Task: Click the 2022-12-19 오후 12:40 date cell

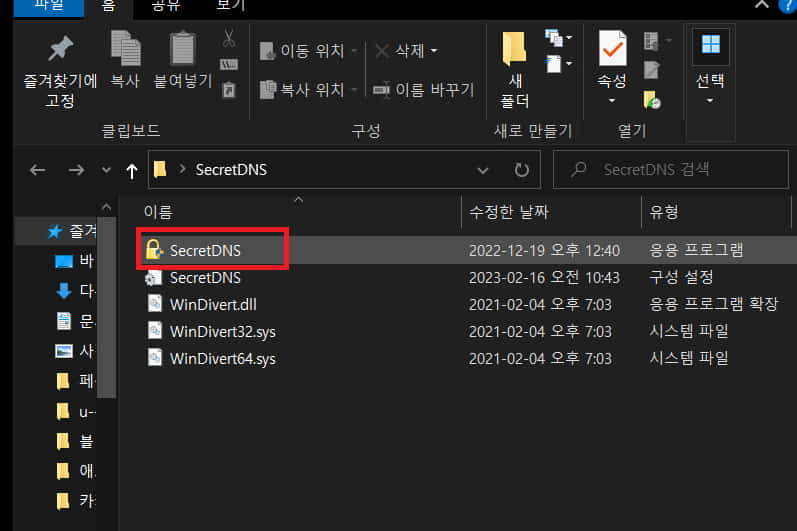Action: tap(544, 250)
